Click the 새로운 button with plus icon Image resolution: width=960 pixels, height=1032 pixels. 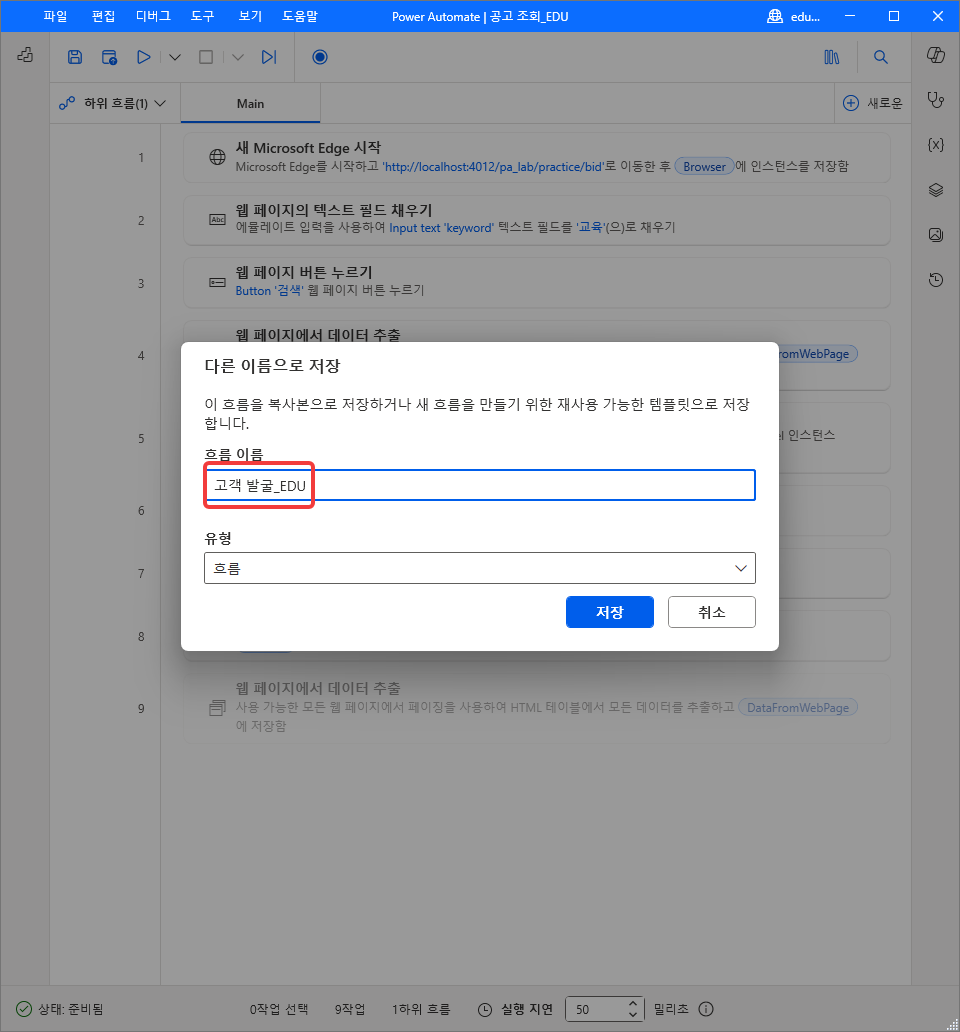(872, 103)
